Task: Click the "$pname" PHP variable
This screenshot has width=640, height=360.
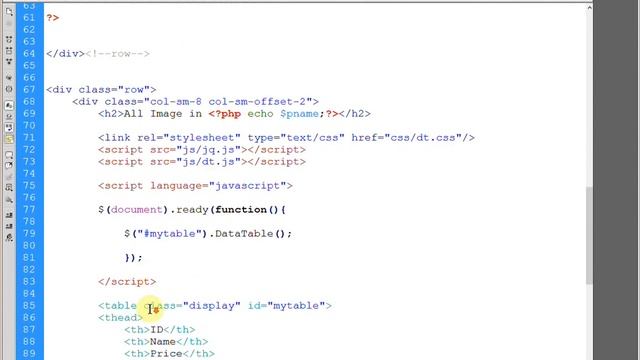Action: 299,114
